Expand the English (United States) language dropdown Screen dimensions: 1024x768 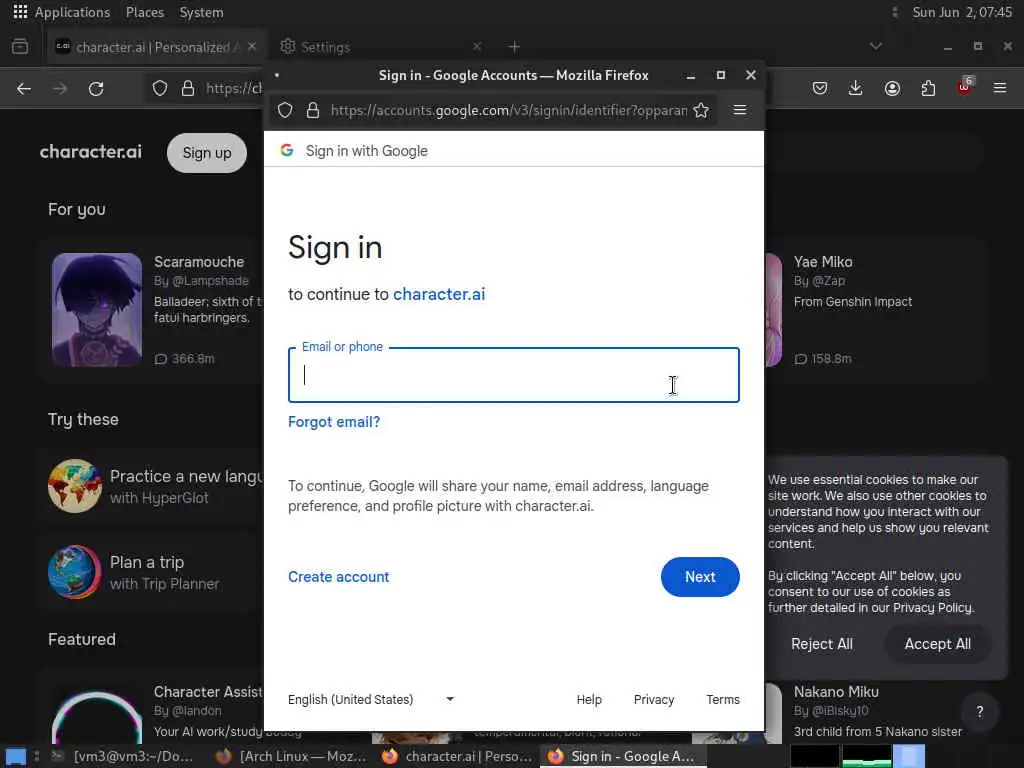point(370,699)
